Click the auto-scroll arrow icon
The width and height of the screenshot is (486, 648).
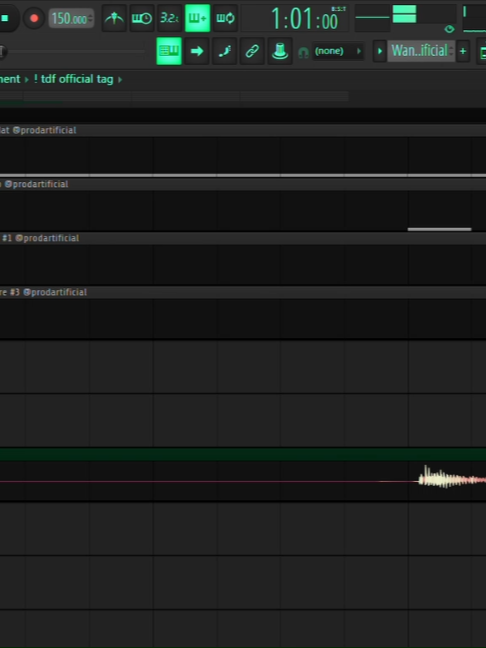pyautogui.click(x=197, y=51)
